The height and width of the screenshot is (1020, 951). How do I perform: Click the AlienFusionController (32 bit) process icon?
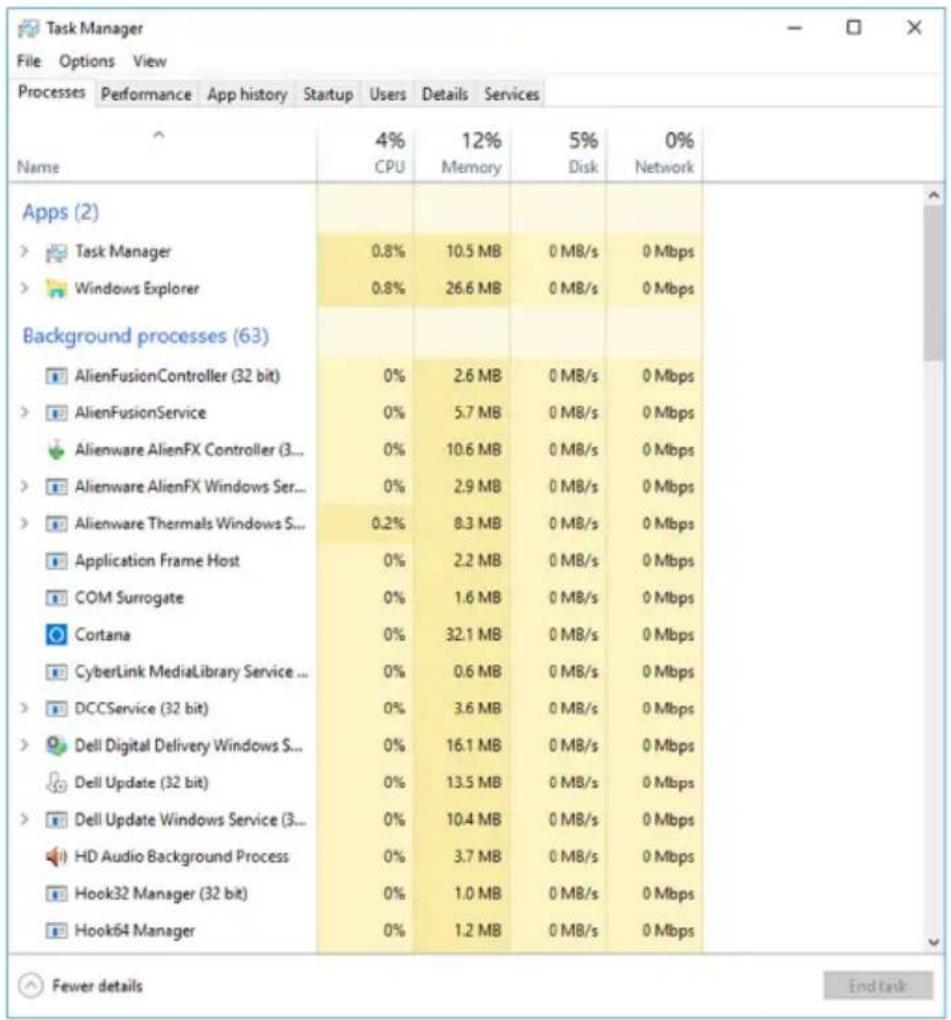(56, 376)
